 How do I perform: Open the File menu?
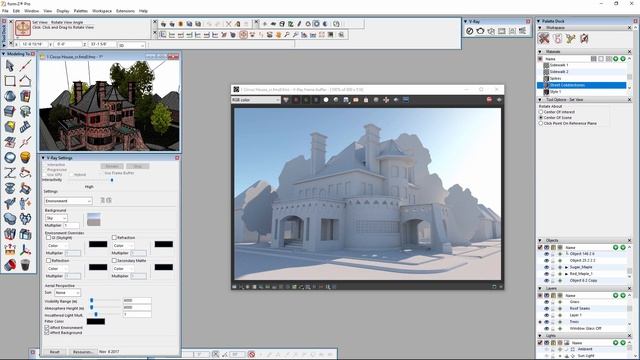5,11
